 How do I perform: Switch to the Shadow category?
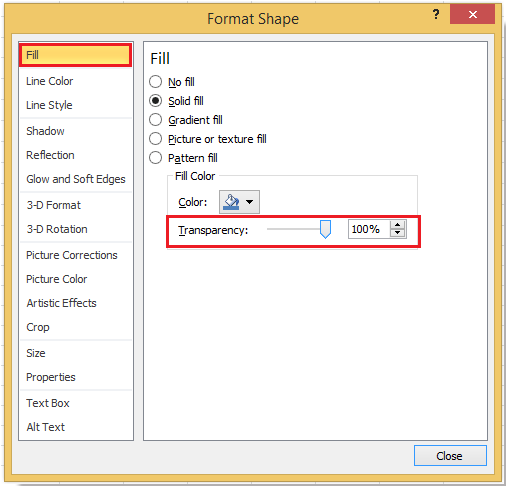tap(45, 131)
